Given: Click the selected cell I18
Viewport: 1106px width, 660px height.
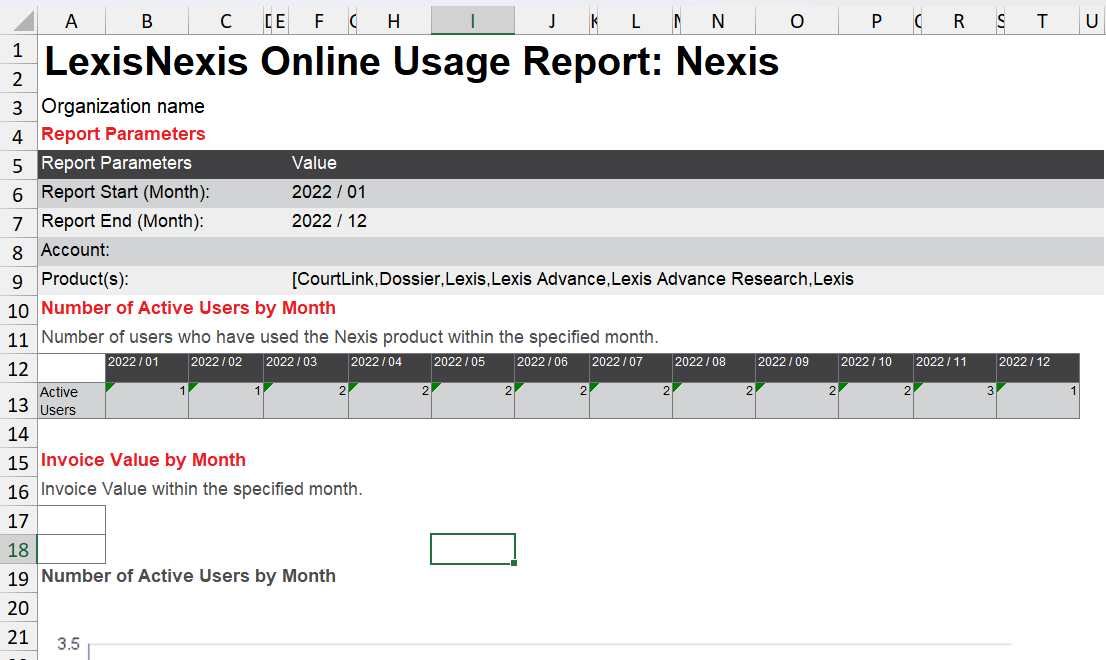Looking at the screenshot, I should [x=473, y=549].
